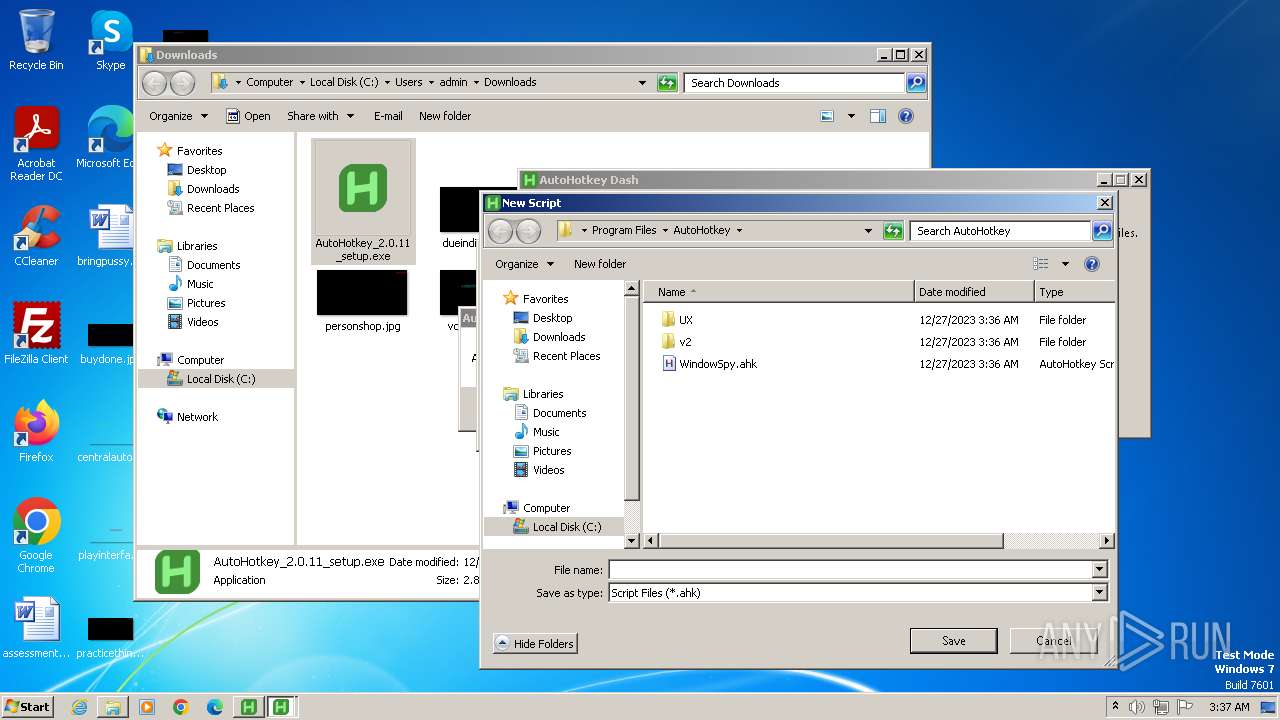
Task: Open the UX folder in New Script dialog
Action: [x=685, y=320]
